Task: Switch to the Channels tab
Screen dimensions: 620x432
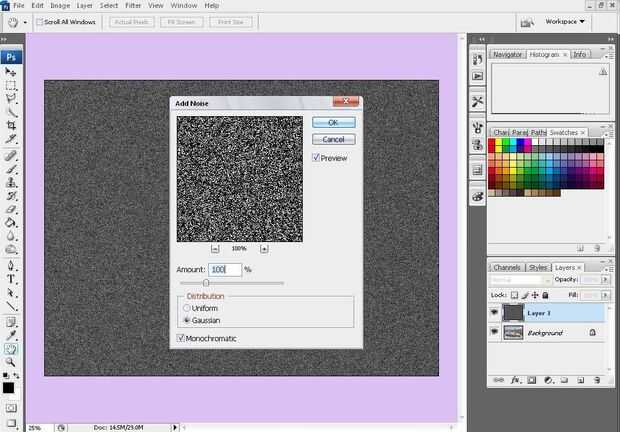Action: tap(507, 268)
